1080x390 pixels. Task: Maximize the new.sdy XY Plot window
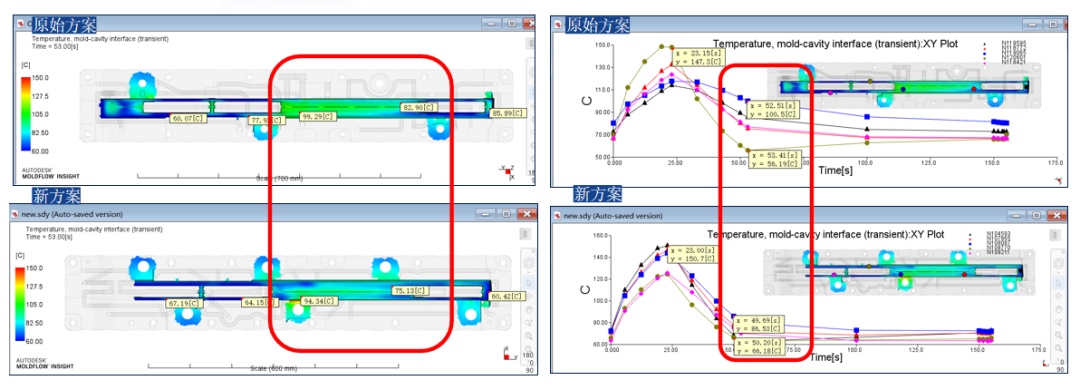[x=1037, y=215]
